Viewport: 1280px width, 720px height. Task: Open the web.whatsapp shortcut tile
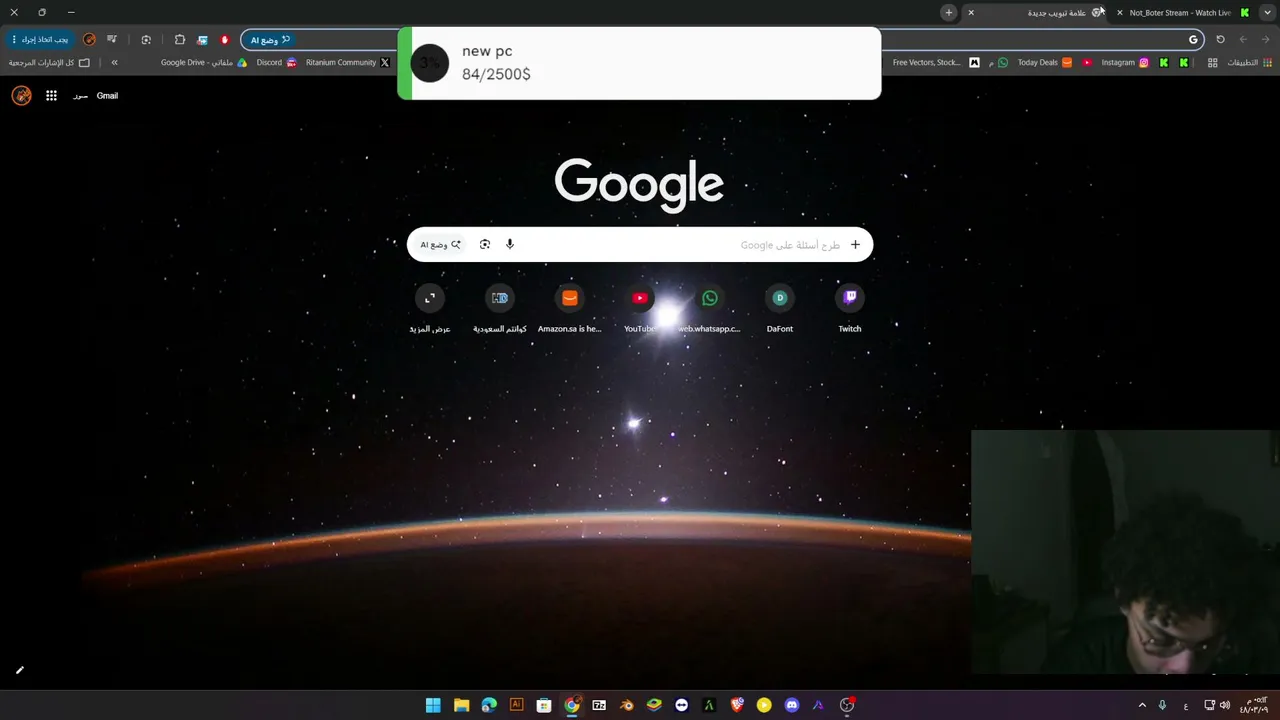pyautogui.click(x=710, y=308)
